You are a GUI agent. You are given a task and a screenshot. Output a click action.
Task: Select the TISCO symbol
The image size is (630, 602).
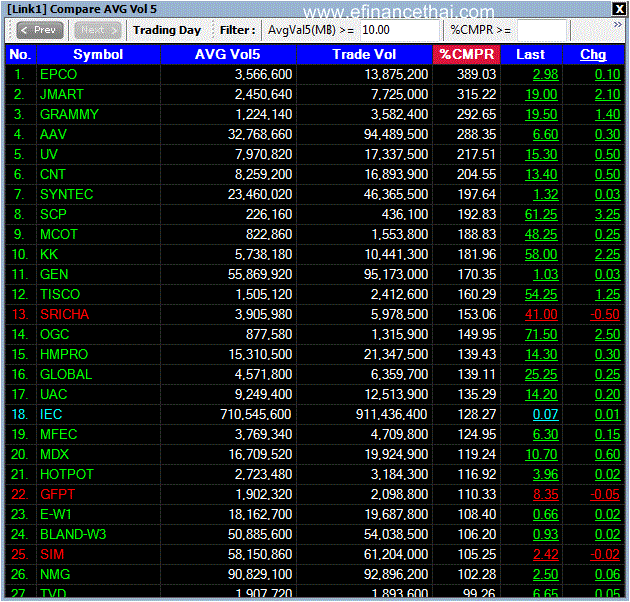click(x=60, y=294)
